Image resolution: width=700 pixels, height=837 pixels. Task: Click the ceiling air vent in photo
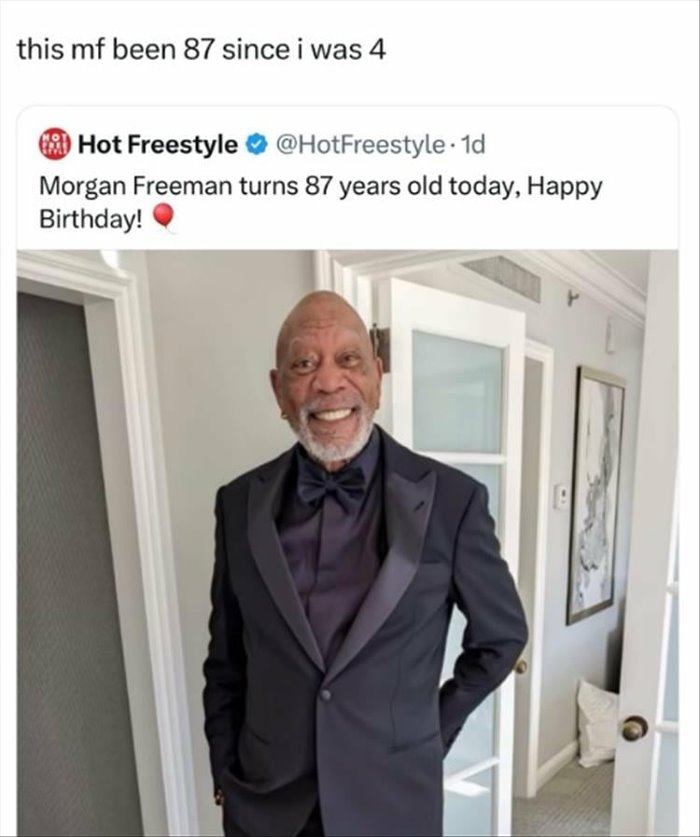coord(500,273)
